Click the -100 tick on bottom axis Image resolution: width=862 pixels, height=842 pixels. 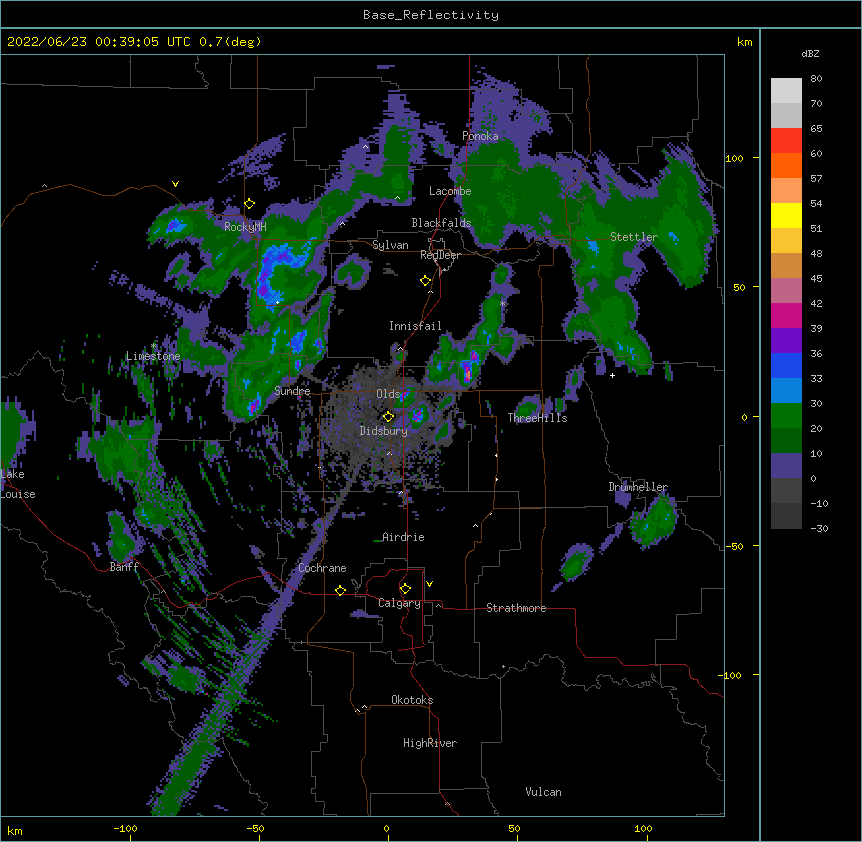click(x=125, y=828)
